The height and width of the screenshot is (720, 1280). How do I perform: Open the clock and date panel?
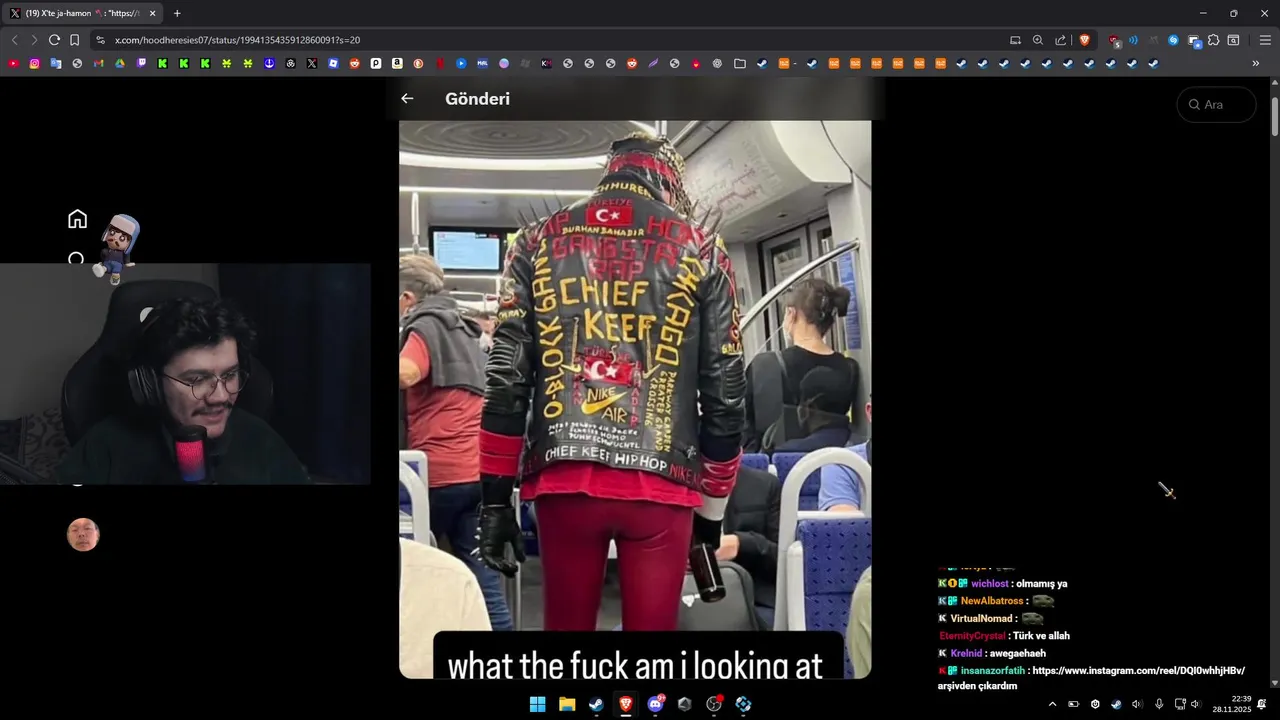[1232, 704]
